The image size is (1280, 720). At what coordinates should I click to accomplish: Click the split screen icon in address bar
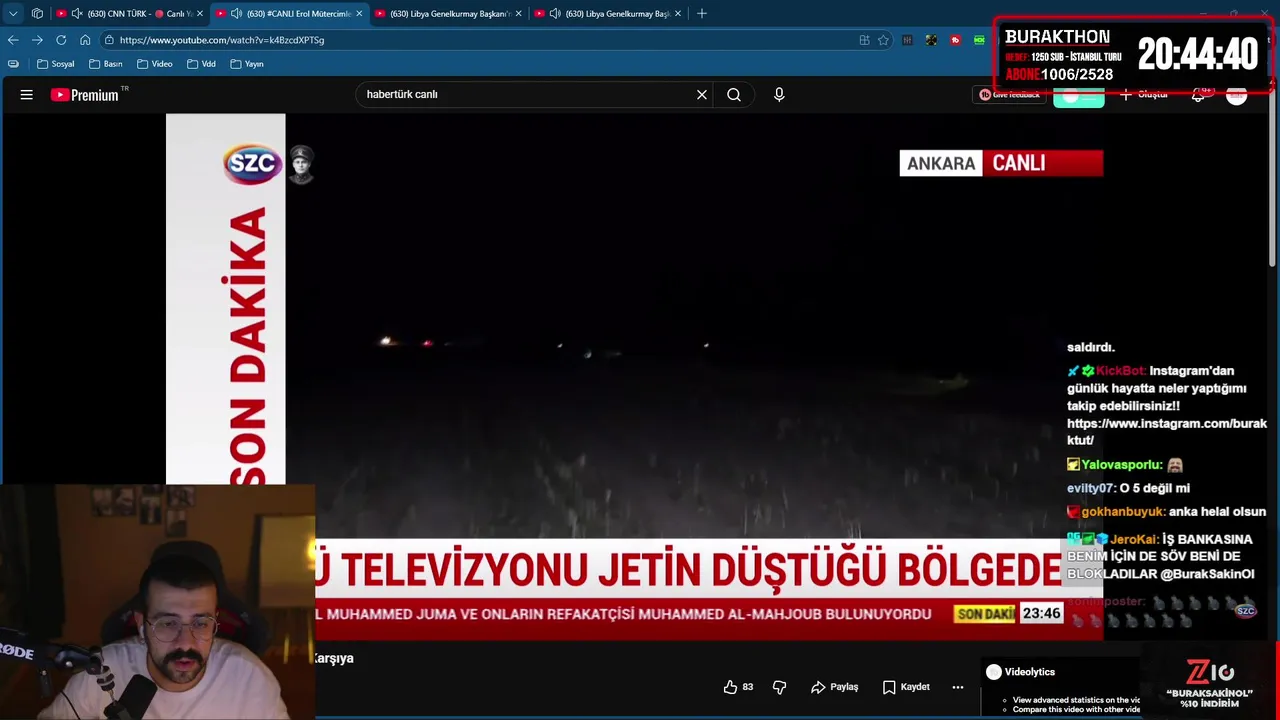point(864,40)
